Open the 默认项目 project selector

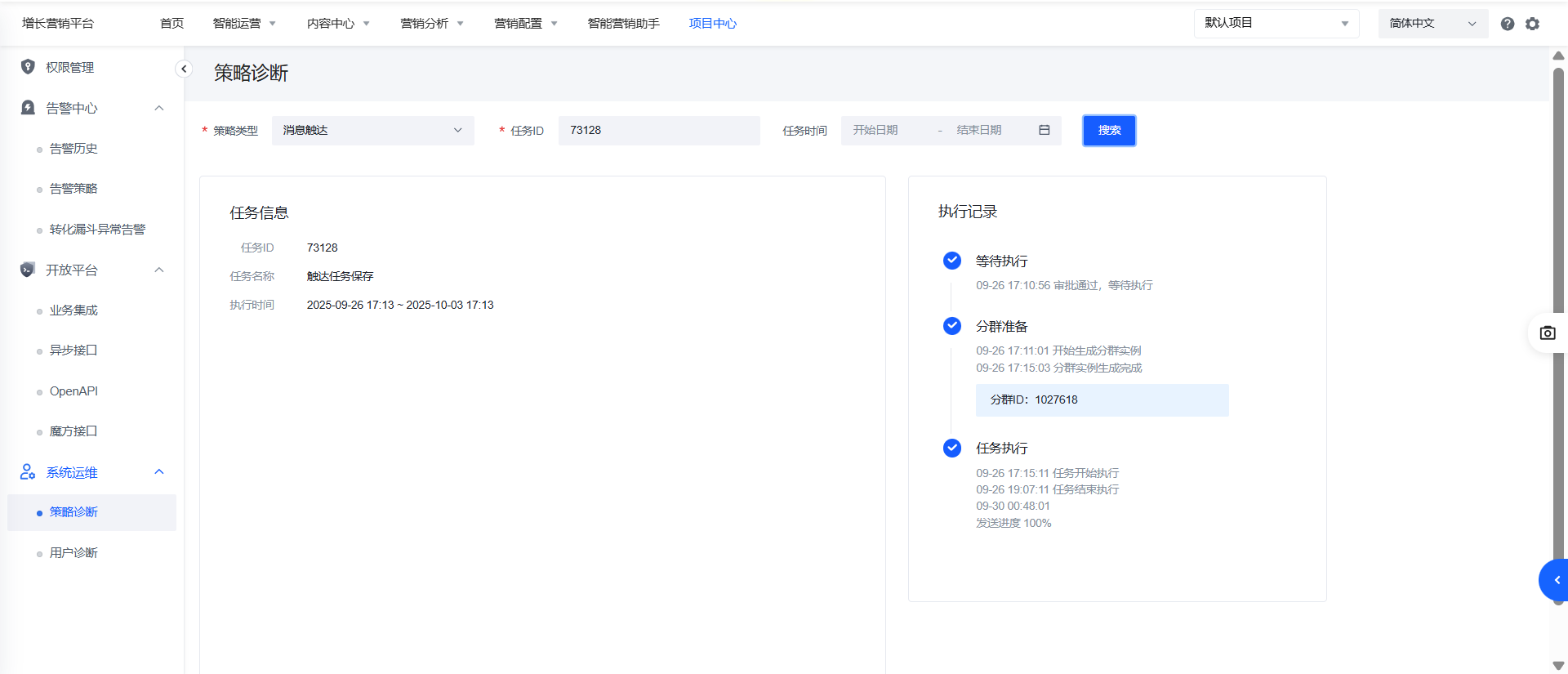1276,24
